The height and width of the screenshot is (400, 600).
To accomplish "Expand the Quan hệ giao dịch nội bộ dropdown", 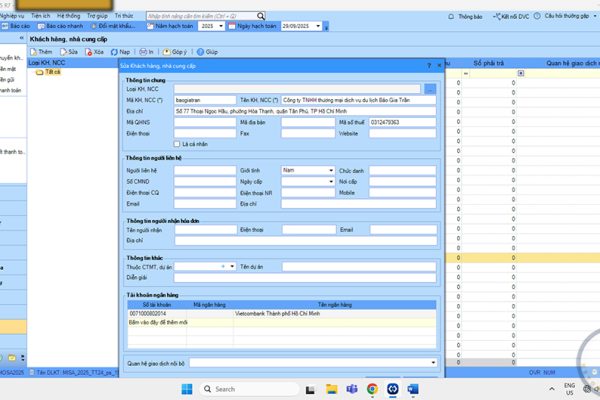I will click(433, 361).
